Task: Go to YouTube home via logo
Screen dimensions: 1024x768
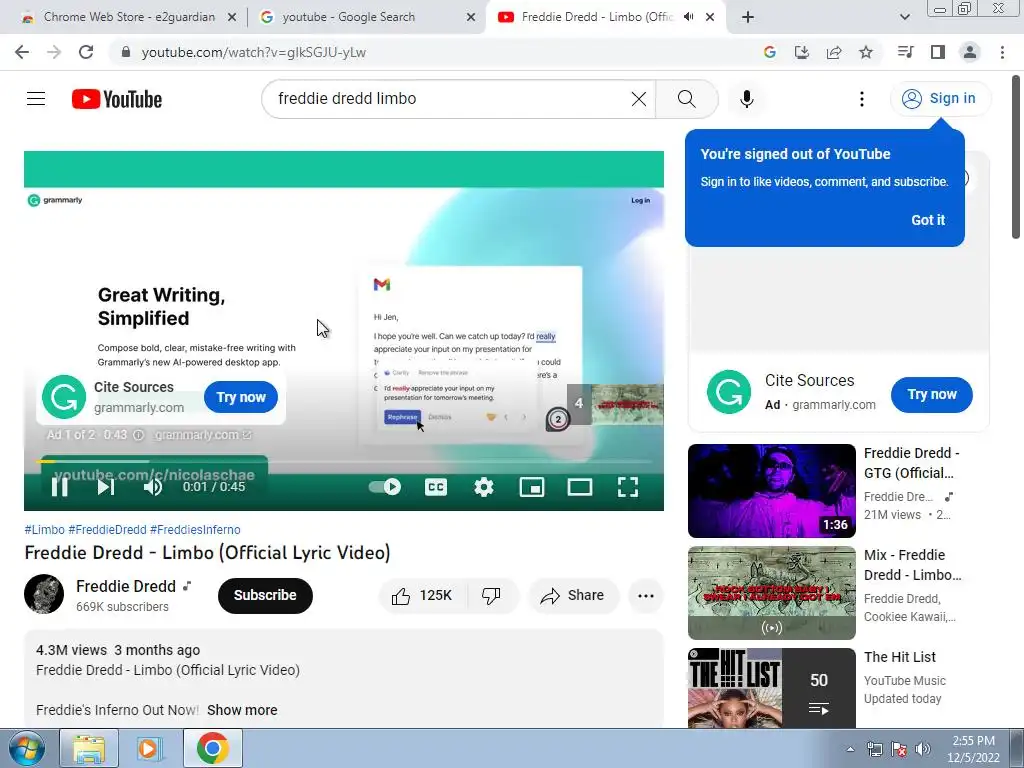Action: 117,99
